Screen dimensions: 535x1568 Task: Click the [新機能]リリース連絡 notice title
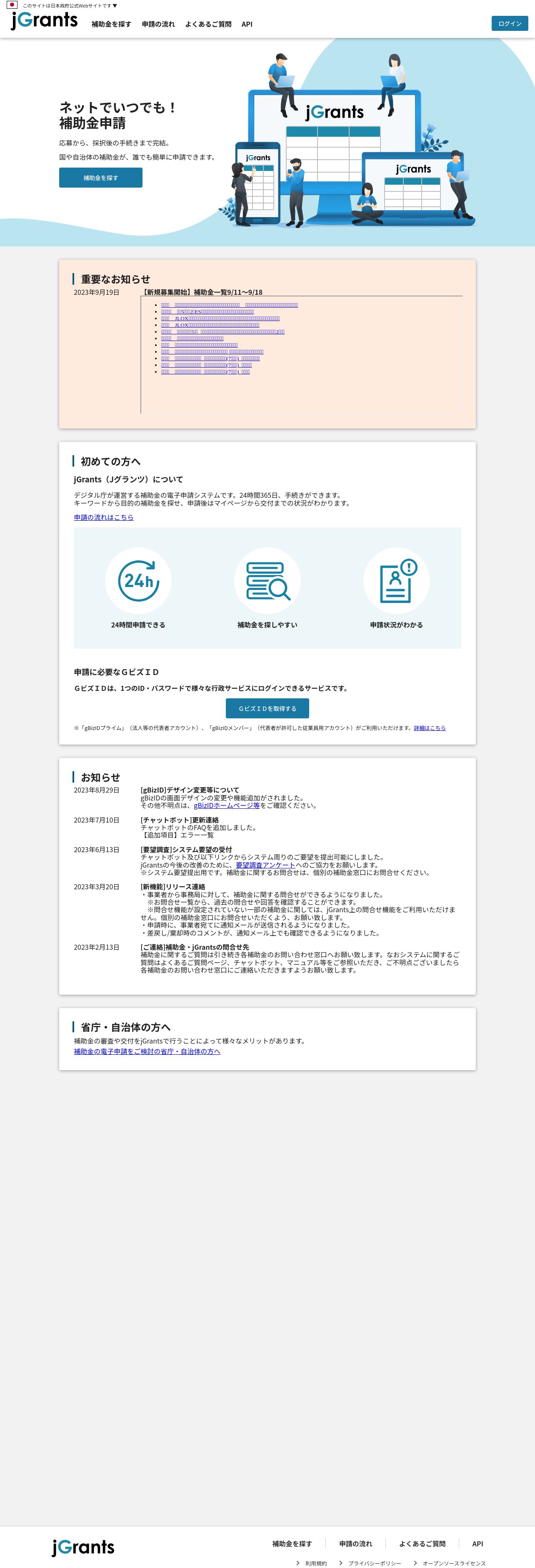point(173,887)
